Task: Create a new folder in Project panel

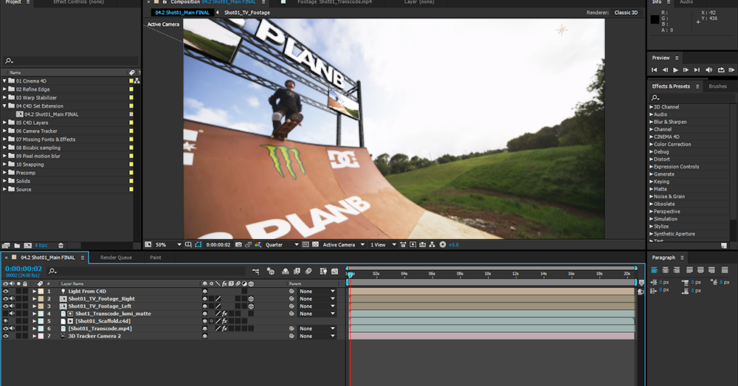Action: (x=17, y=246)
